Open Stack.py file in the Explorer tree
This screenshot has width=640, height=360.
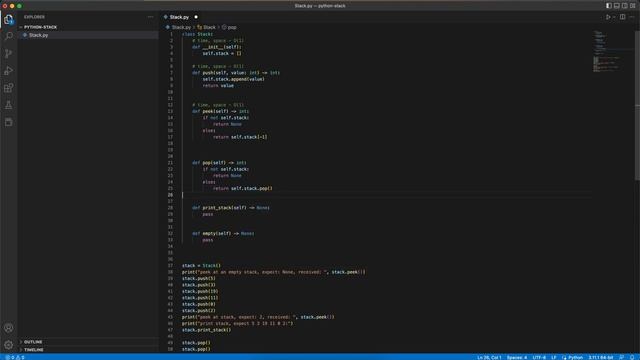[x=88, y=35]
